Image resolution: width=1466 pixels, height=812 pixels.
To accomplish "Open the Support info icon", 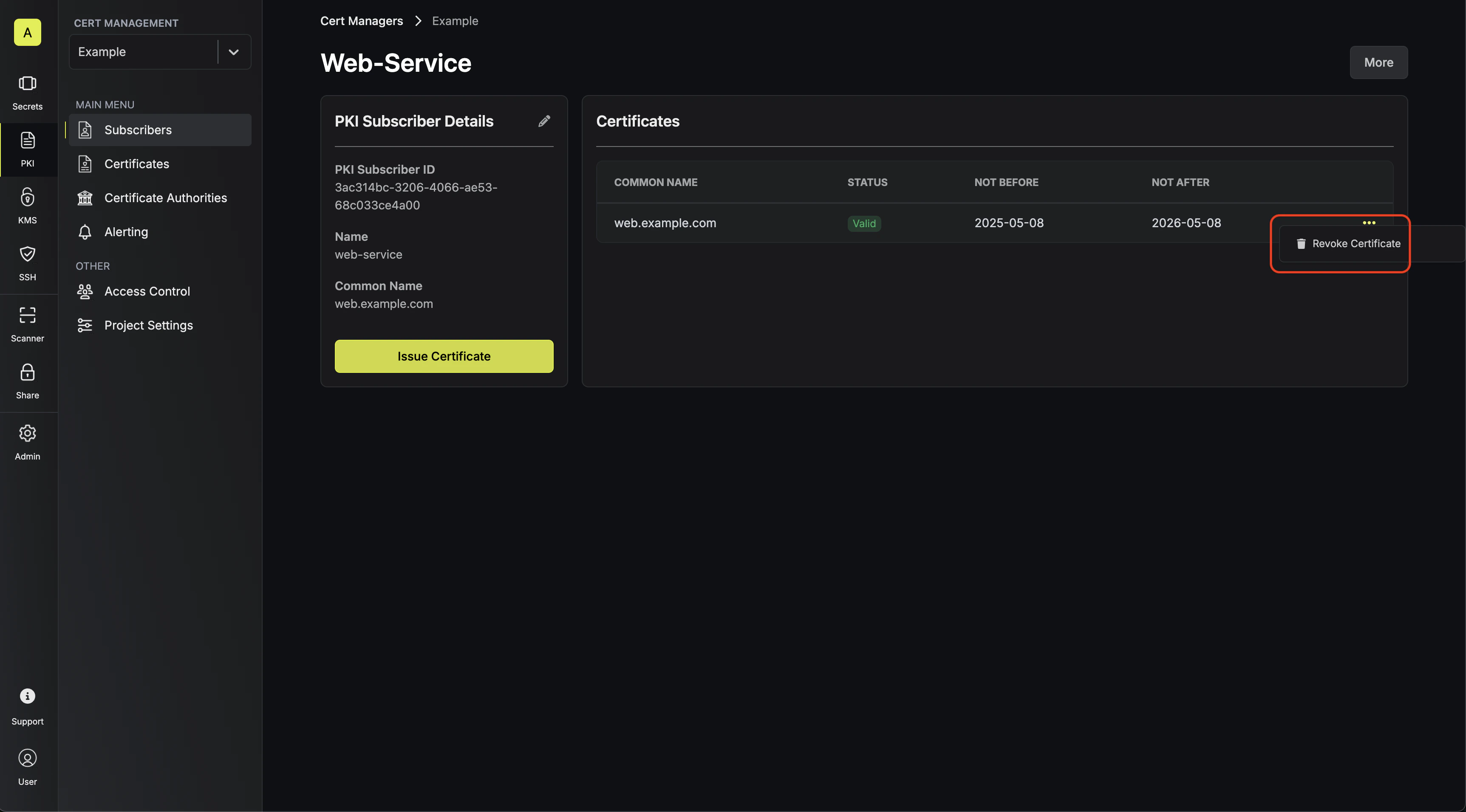I will click(27, 696).
